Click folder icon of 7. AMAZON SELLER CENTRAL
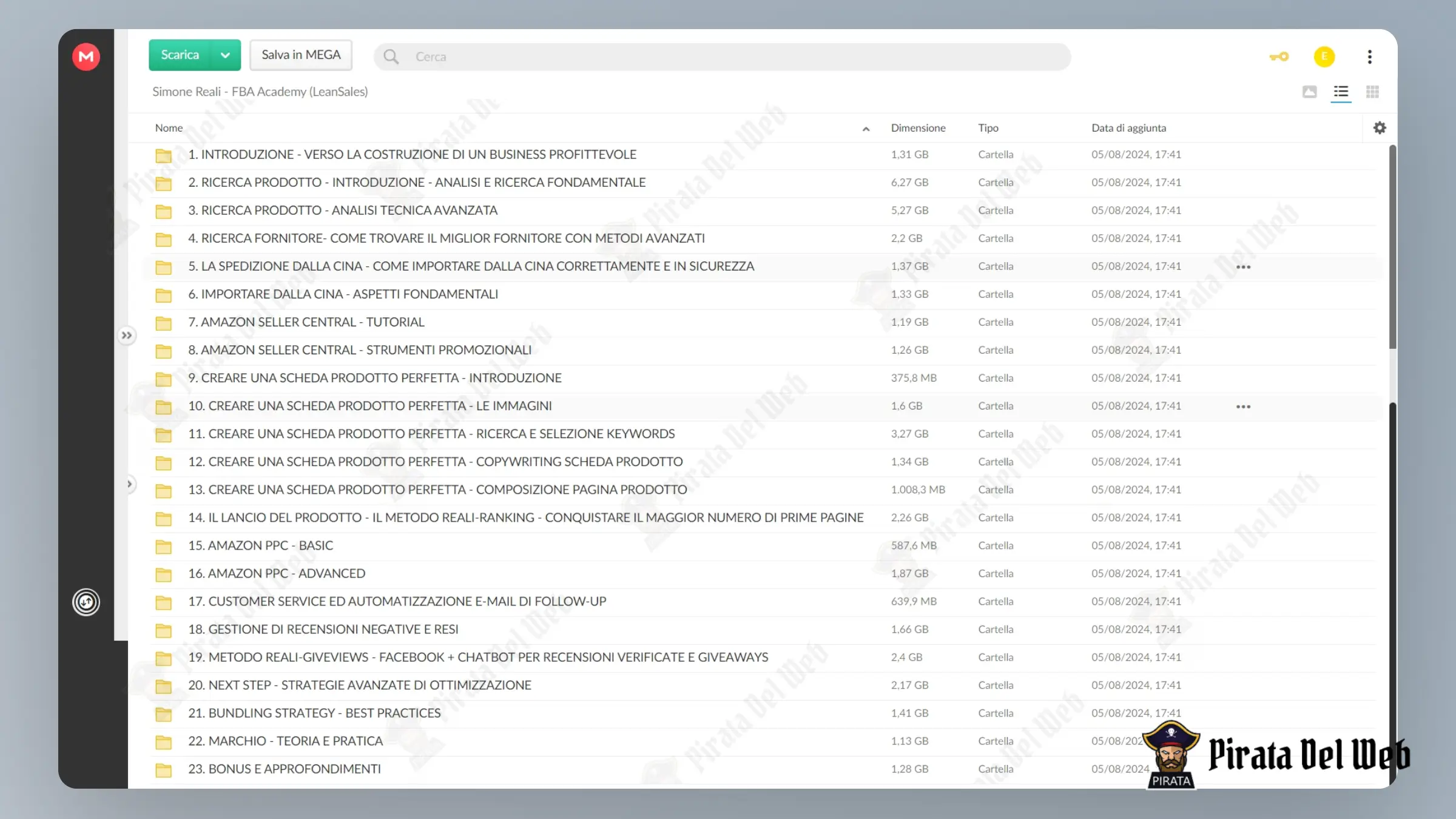This screenshot has height=819, width=1456. pyautogui.click(x=163, y=323)
